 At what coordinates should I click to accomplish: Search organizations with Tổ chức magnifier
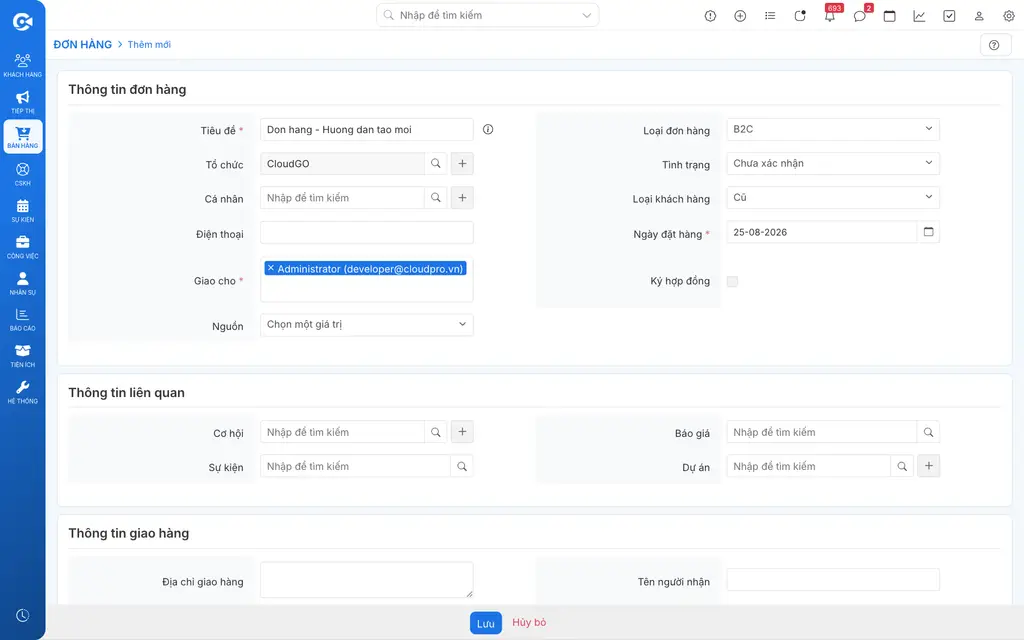coord(436,163)
